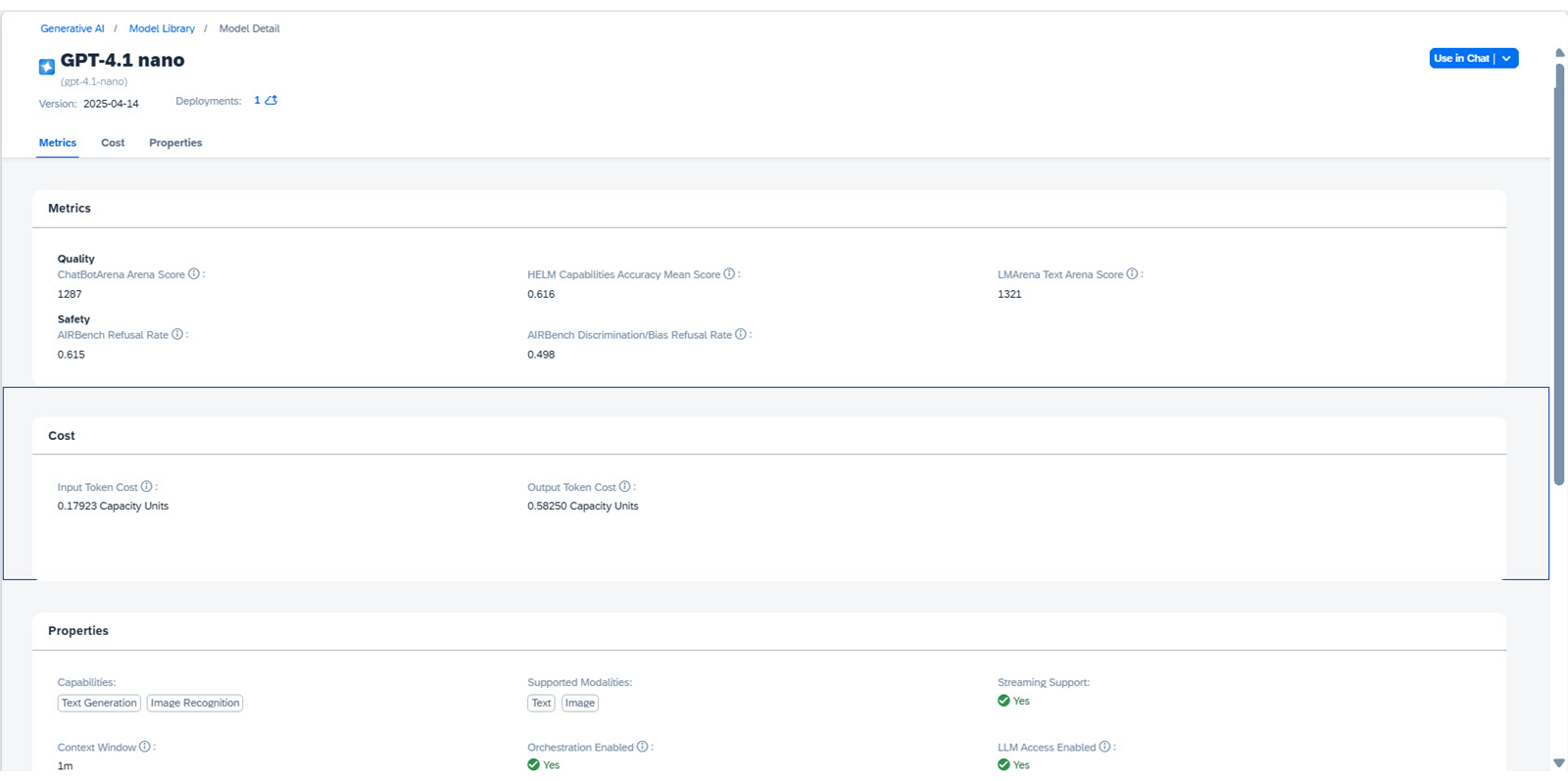Click the Image modality tag

(x=580, y=703)
